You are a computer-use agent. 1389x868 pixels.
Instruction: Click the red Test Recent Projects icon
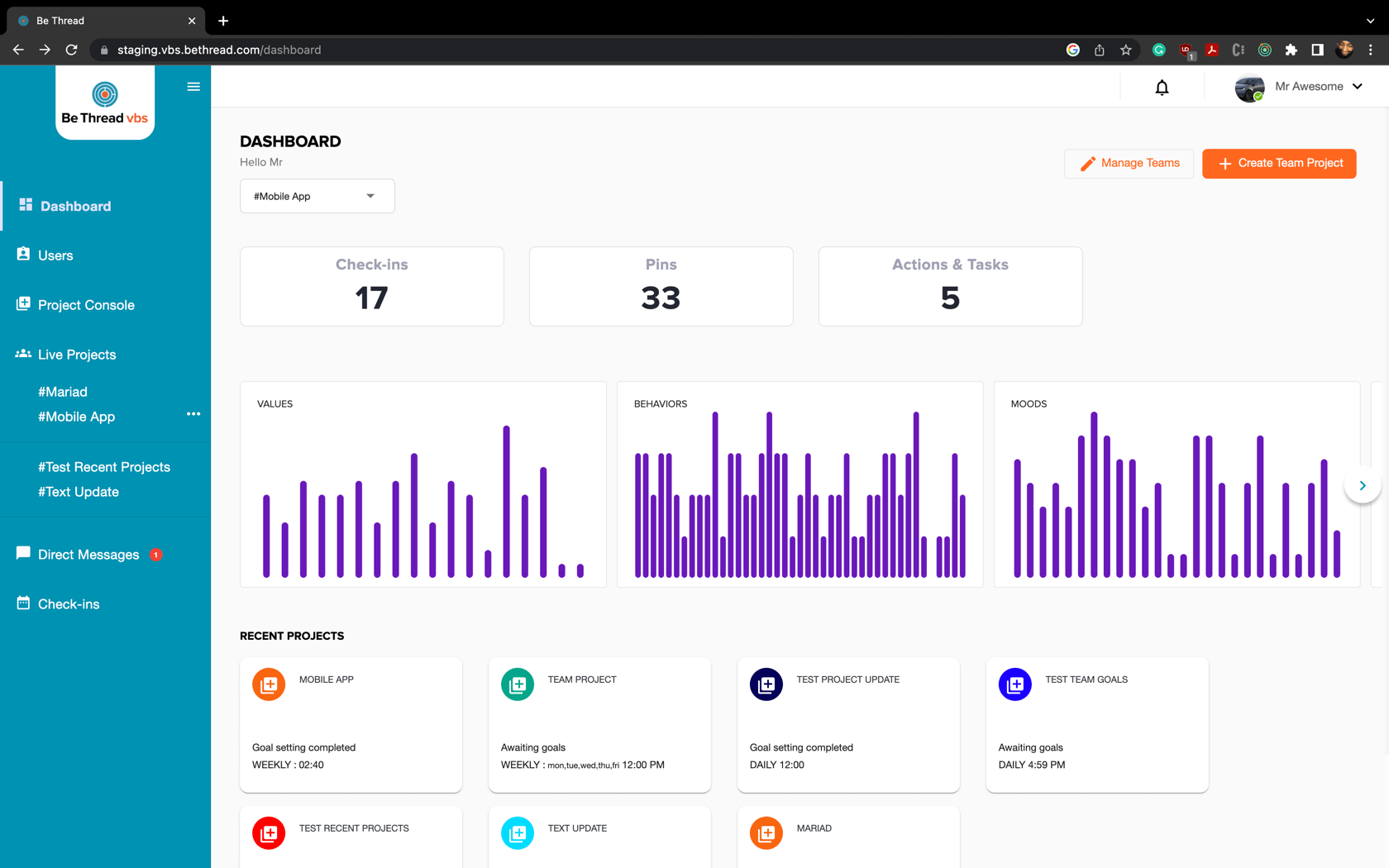tap(269, 833)
